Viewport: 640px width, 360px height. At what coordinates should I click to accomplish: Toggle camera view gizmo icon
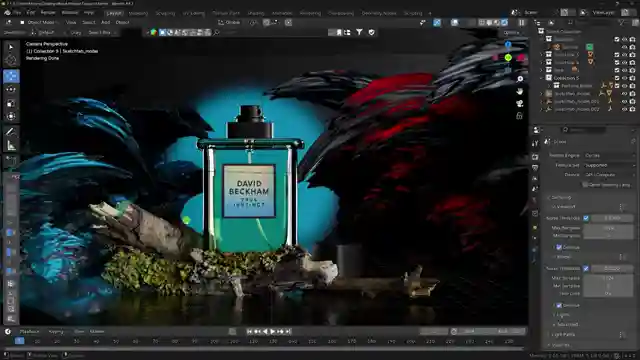(520, 104)
